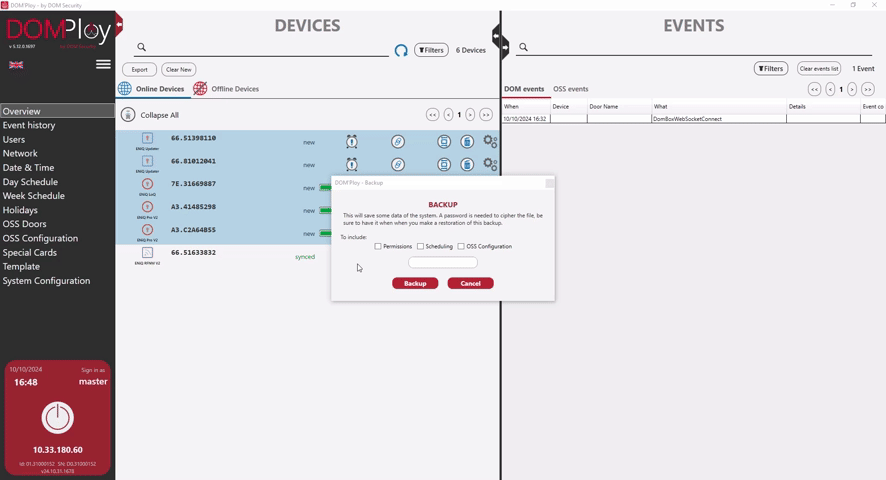
Task: Open the hamburger menu in sidebar
Action: 103,64
